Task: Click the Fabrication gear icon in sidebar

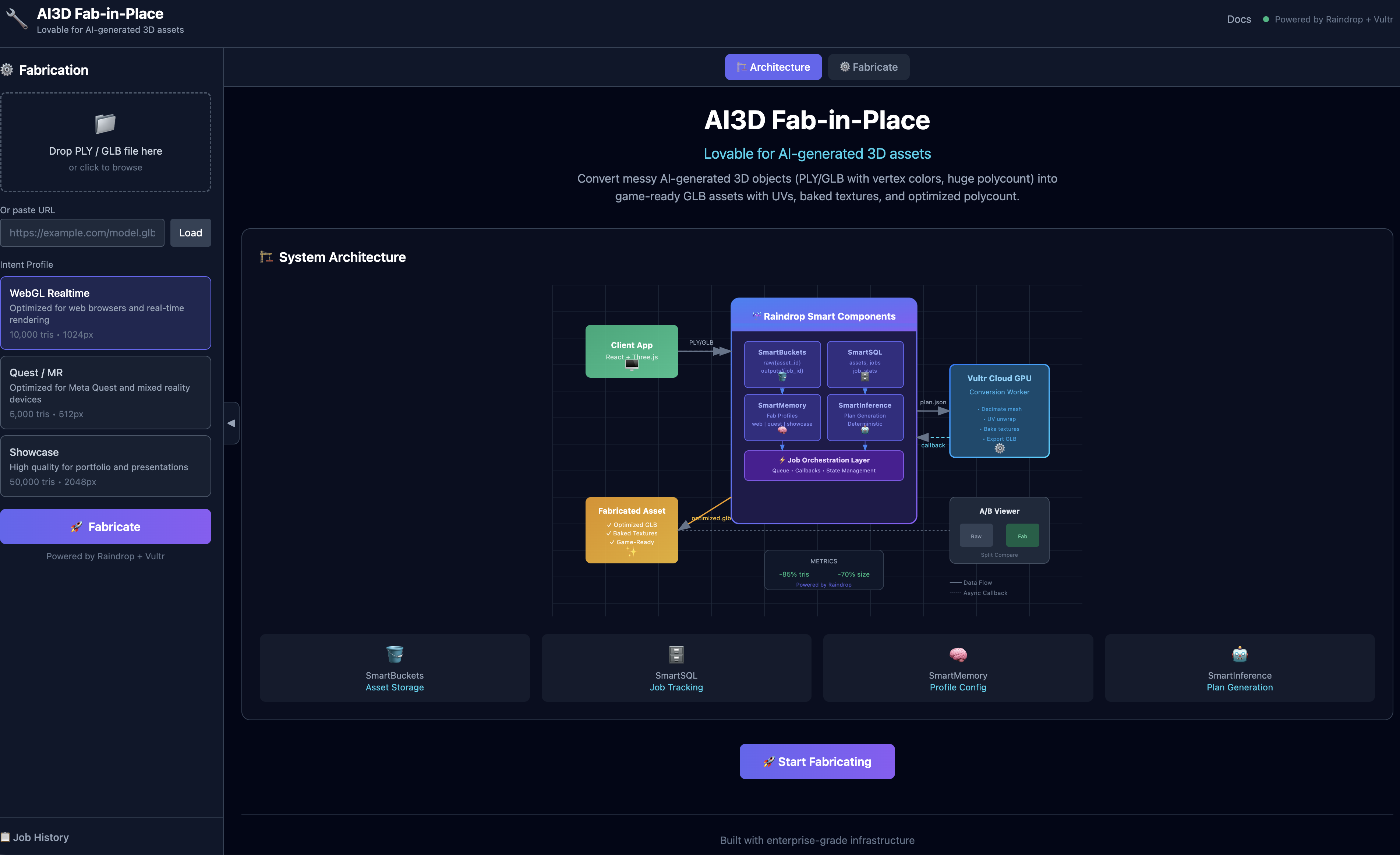Action: [x=7, y=70]
